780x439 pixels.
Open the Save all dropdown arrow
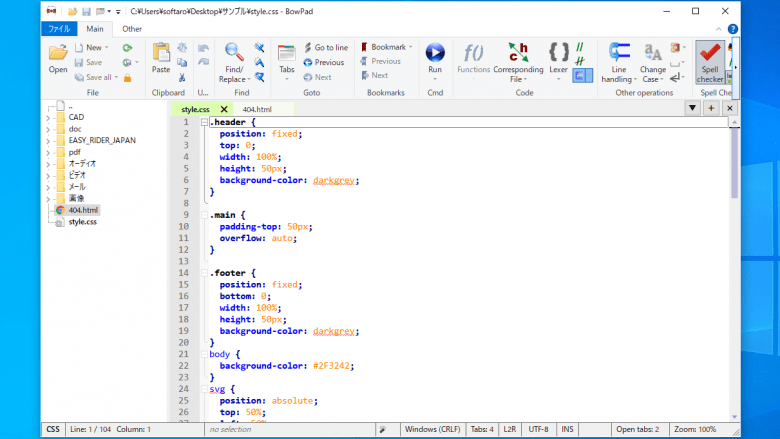pyautogui.click(x=116, y=78)
